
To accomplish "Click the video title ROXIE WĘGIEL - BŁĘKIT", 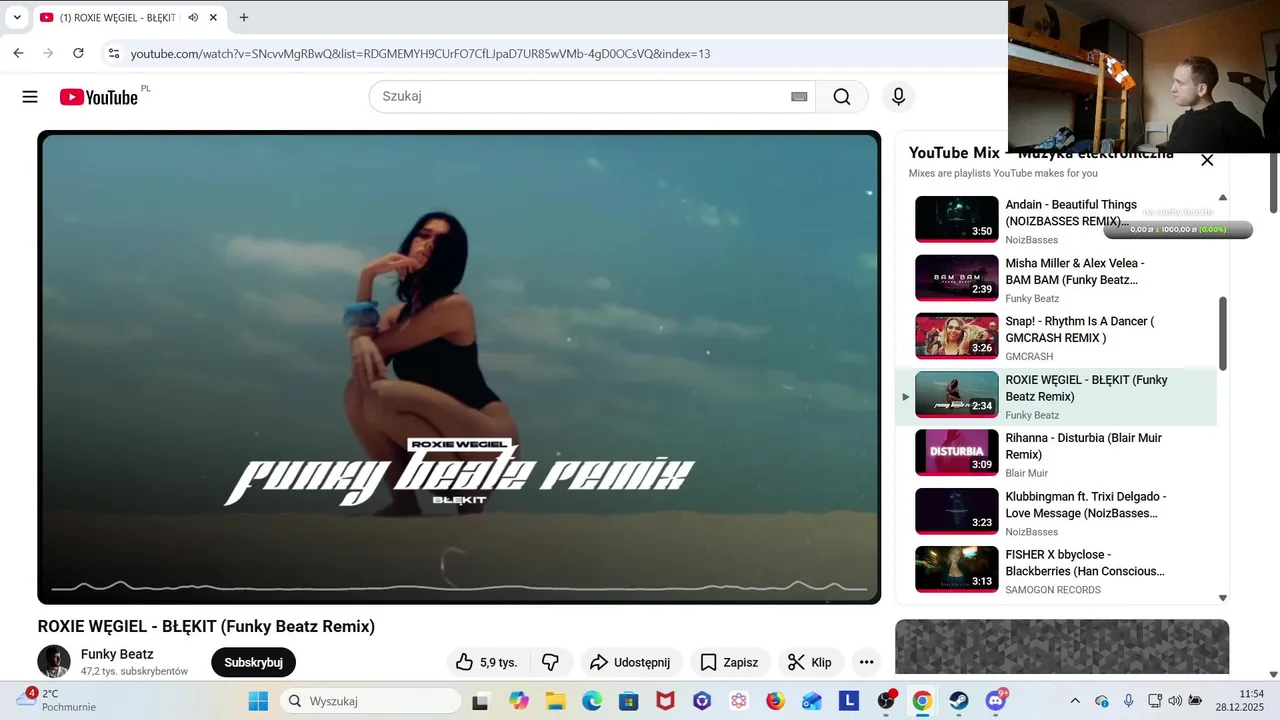I will 206,626.
